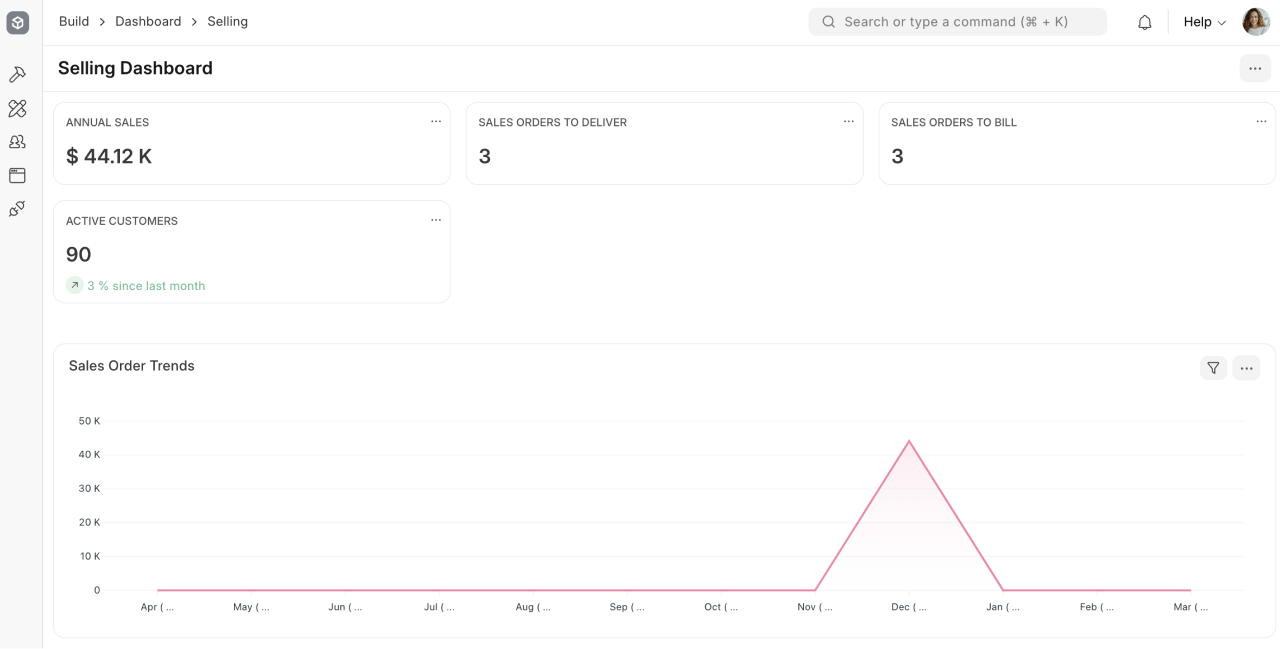Click the notification bell icon
Screen dimensions: 1280x649
[x=1145, y=22]
